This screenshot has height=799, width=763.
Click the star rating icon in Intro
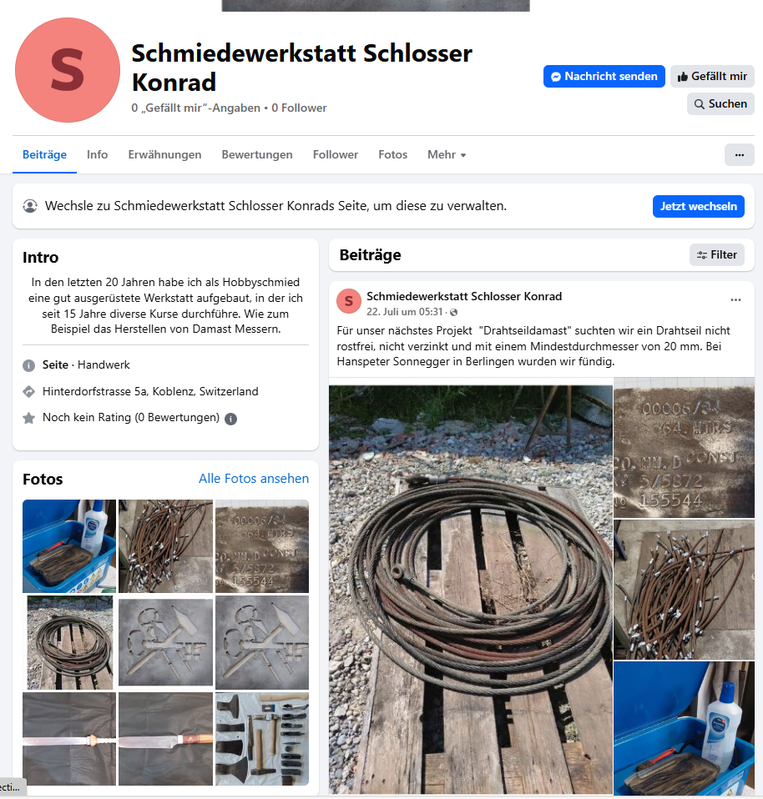pyautogui.click(x=29, y=418)
